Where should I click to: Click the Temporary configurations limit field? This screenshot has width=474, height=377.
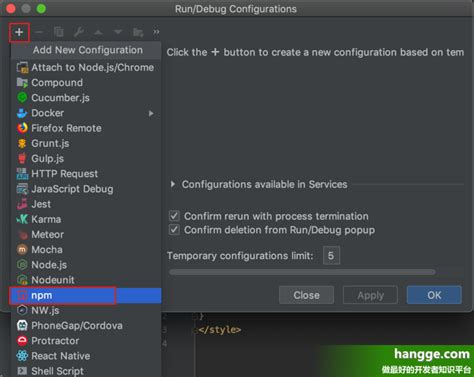[x=331, y=256]
